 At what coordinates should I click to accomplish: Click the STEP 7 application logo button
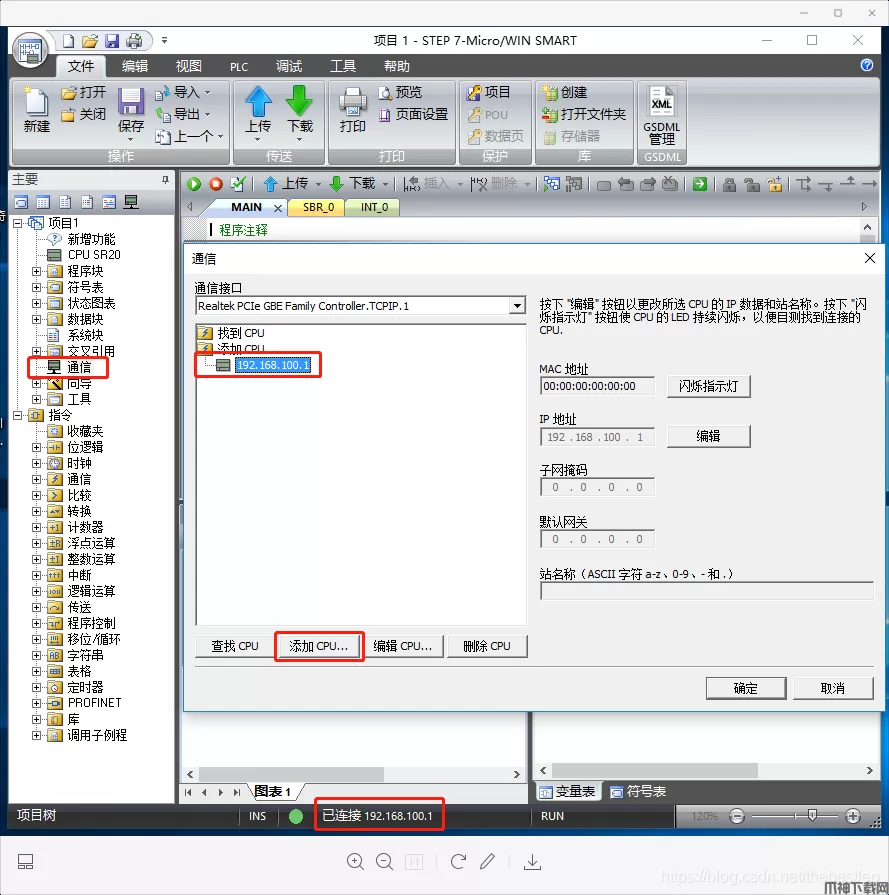click(30, 50)
